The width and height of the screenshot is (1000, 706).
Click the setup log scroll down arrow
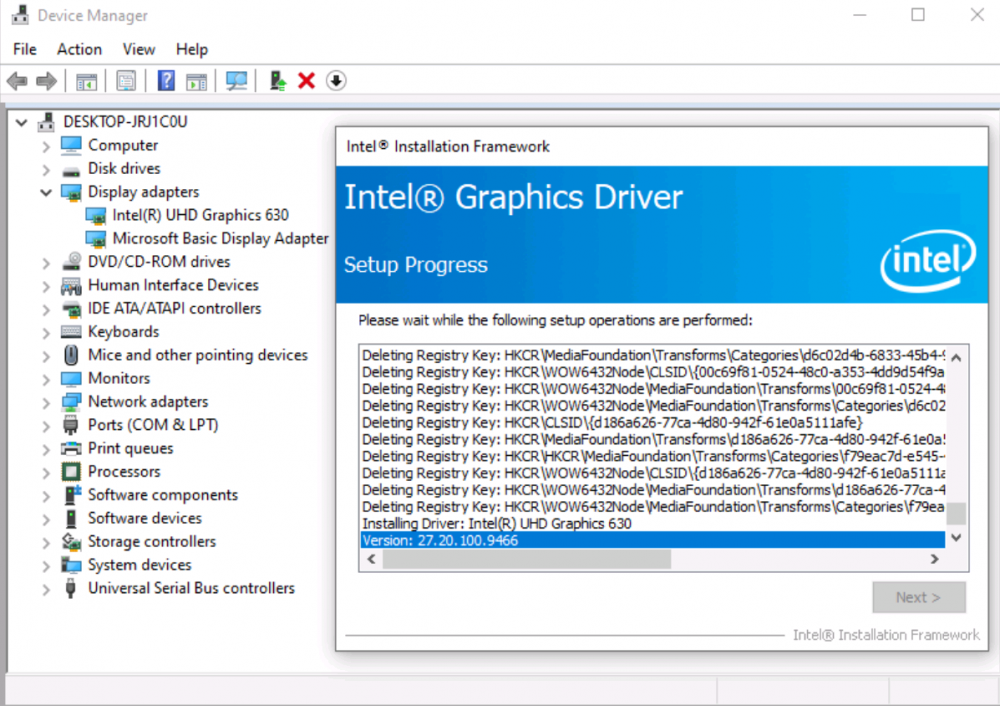click(x=955, y=538)
